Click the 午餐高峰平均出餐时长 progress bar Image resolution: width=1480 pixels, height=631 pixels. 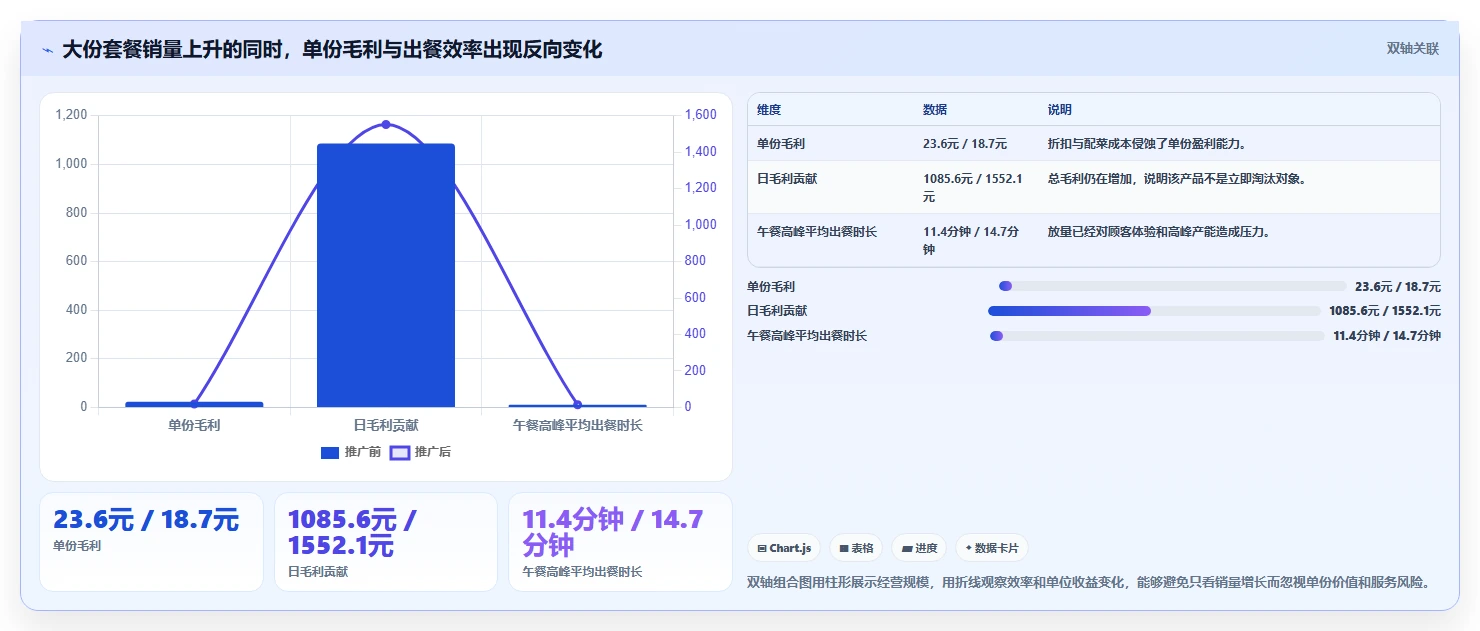[1157, 336]
